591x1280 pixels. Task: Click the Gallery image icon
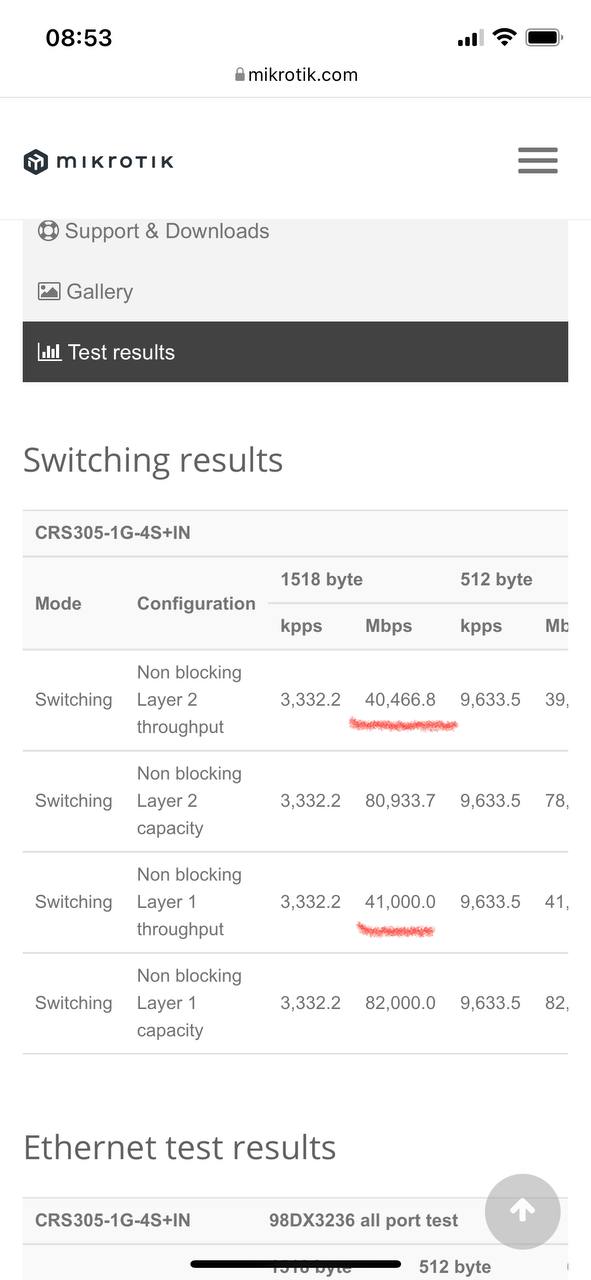pos(49,292)
